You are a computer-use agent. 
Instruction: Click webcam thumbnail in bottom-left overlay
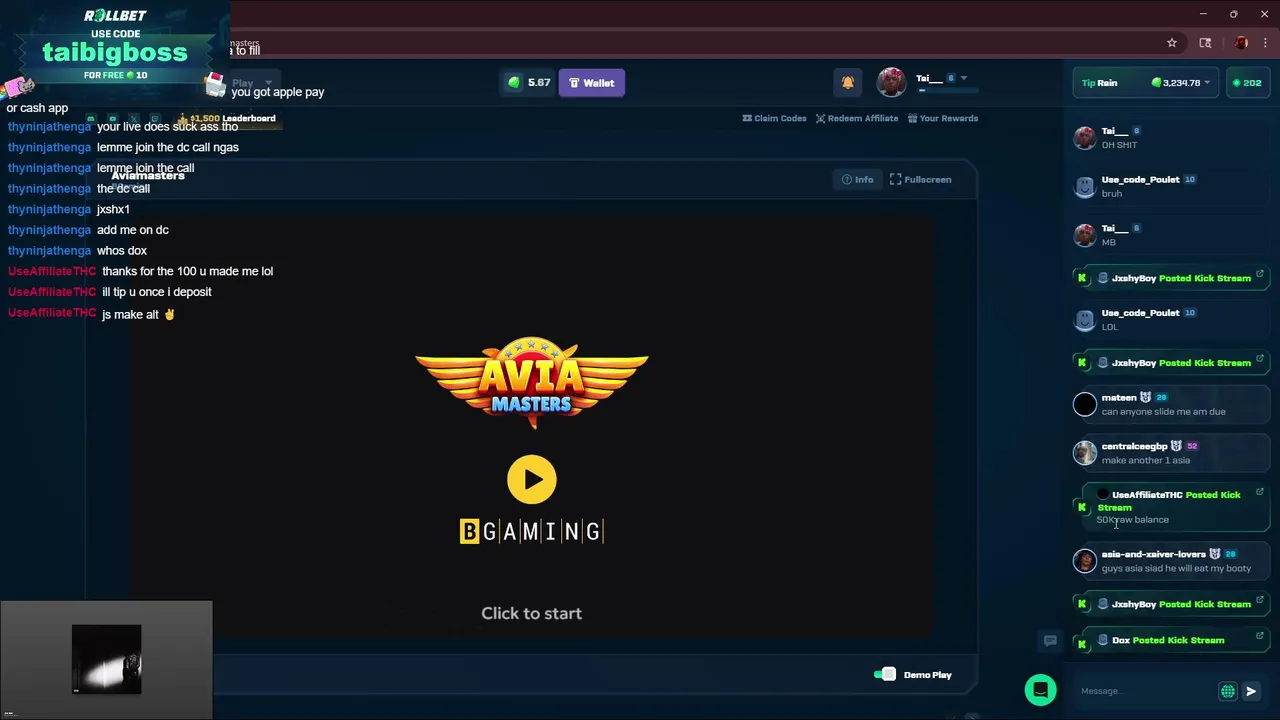(x=106, y=659)
